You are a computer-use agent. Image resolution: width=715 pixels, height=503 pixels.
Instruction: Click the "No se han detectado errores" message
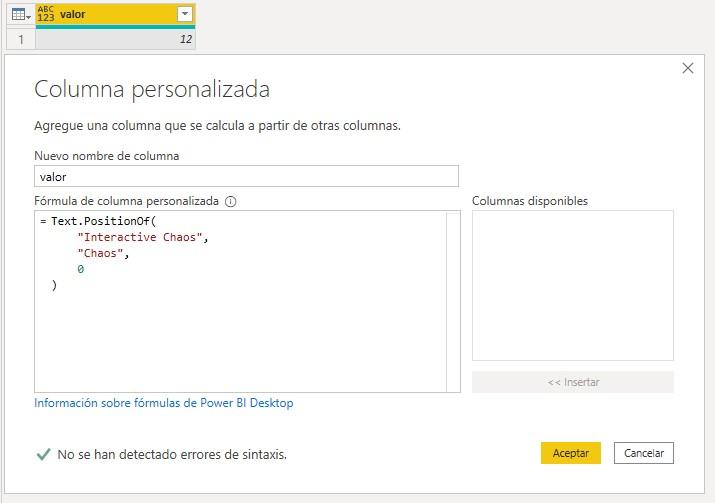click(172, 455)
